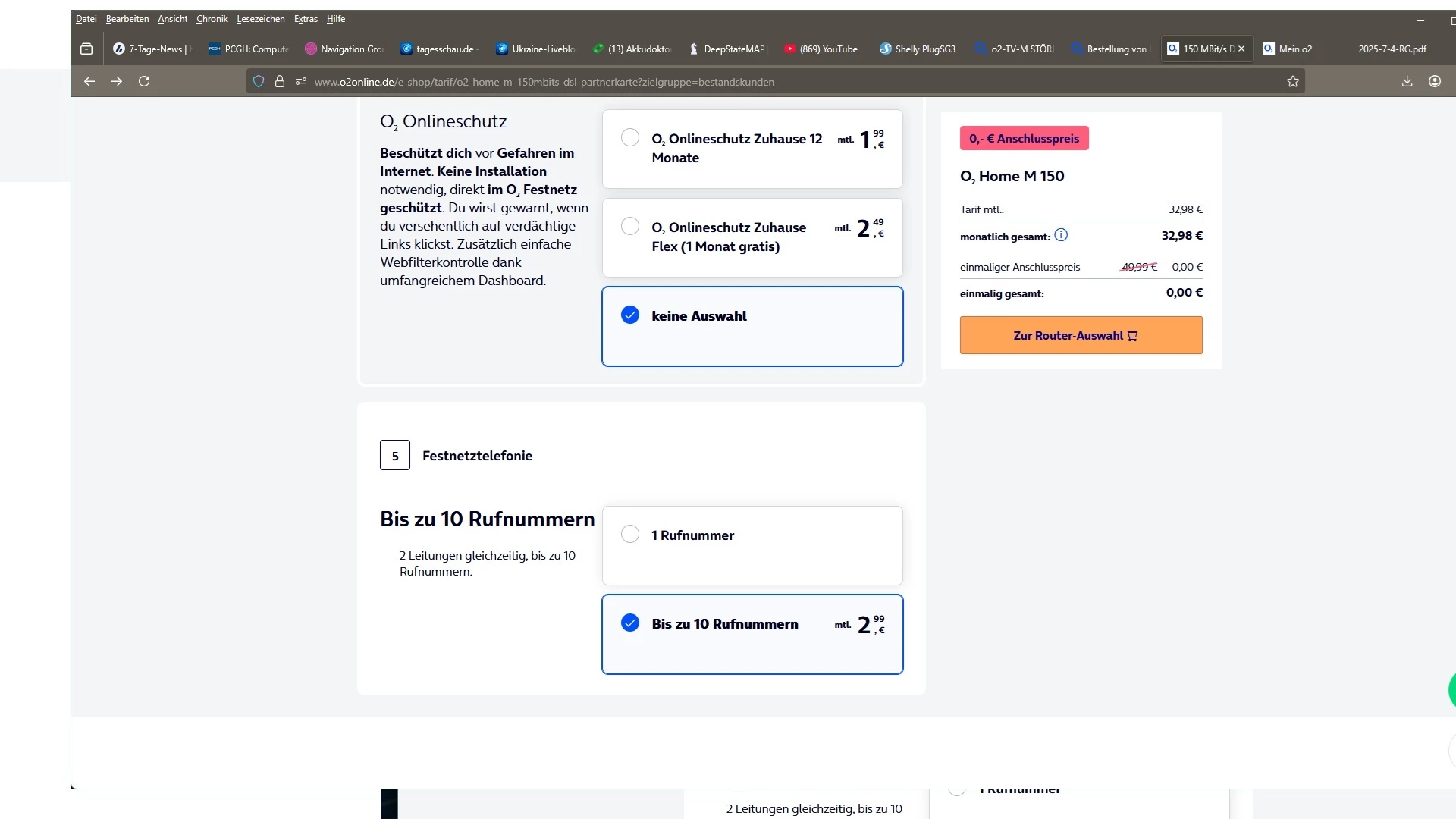Select Onlineschutz Zuhause Flex option
Screen dimensions: 1456x819
click(630, 226)
